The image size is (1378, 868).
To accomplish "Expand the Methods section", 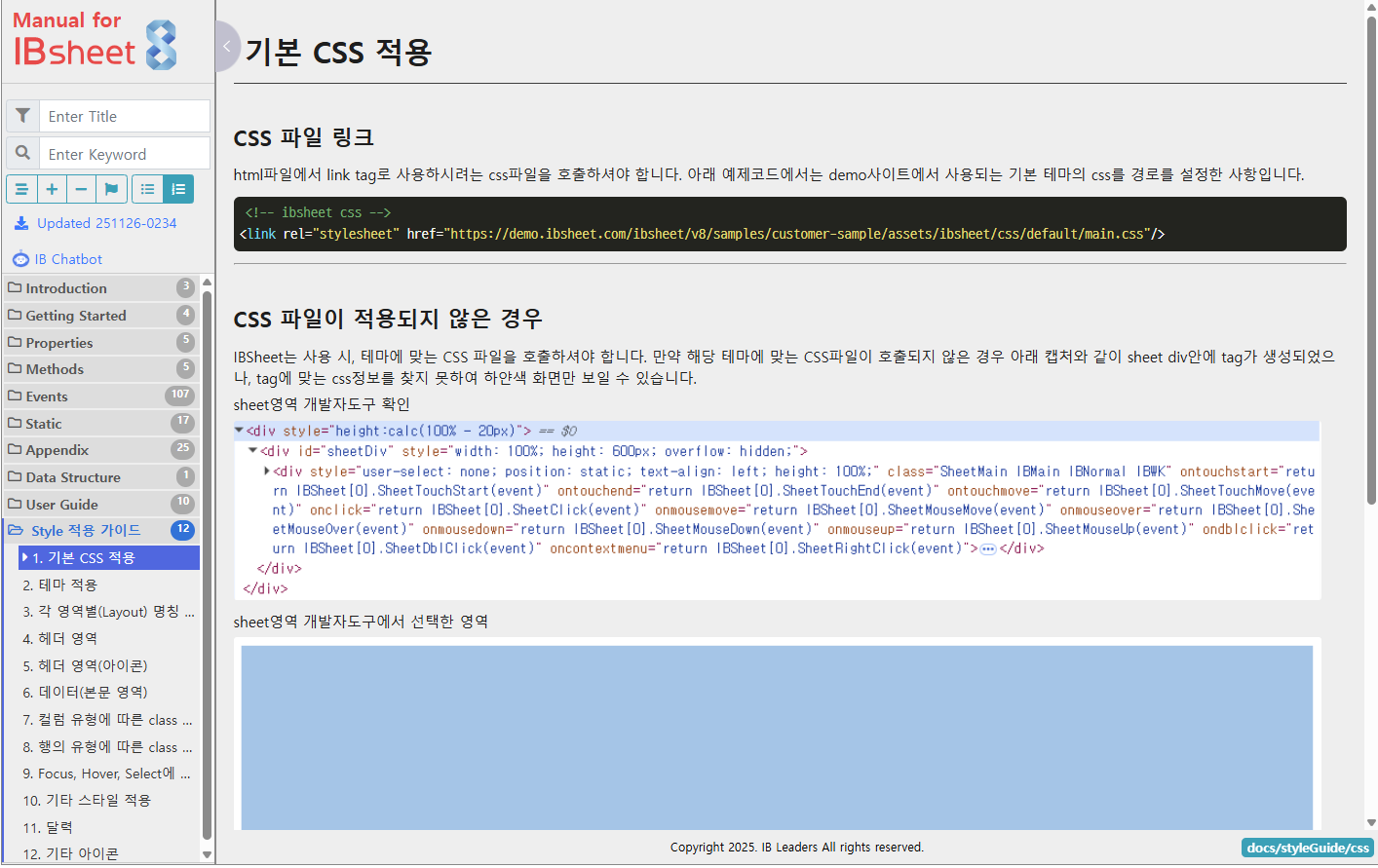I will click(x=101, y=368).
